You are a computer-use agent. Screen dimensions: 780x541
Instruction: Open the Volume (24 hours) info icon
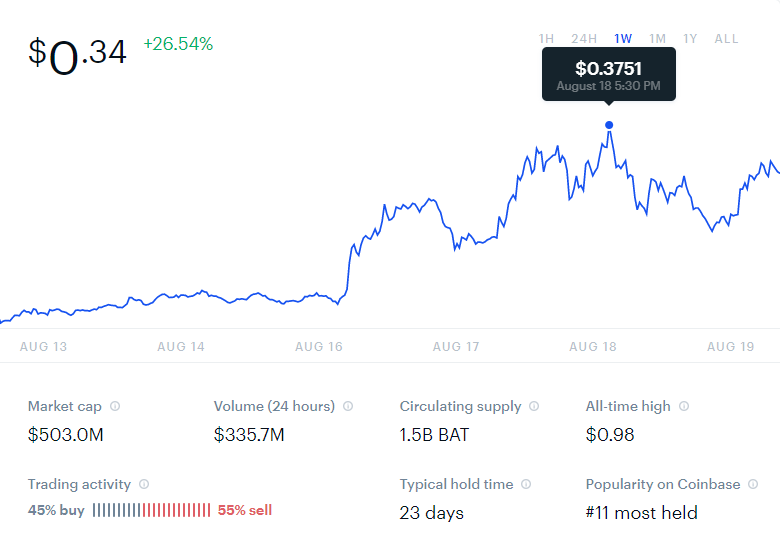click(x=348, y=406)
